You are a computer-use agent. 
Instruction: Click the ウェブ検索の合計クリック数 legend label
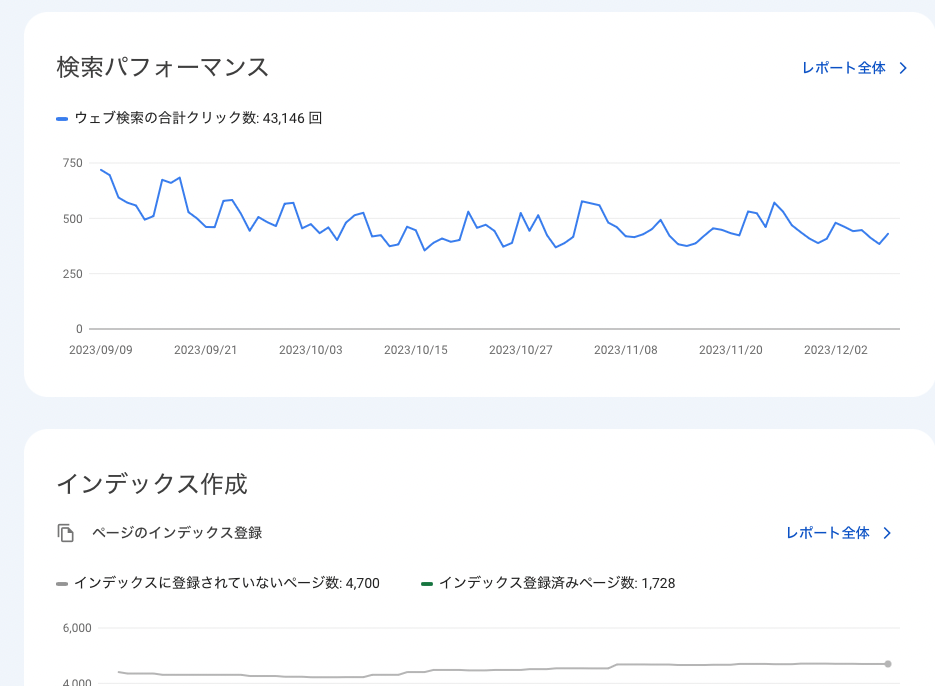pyautogui.click(x=199, y=118)
